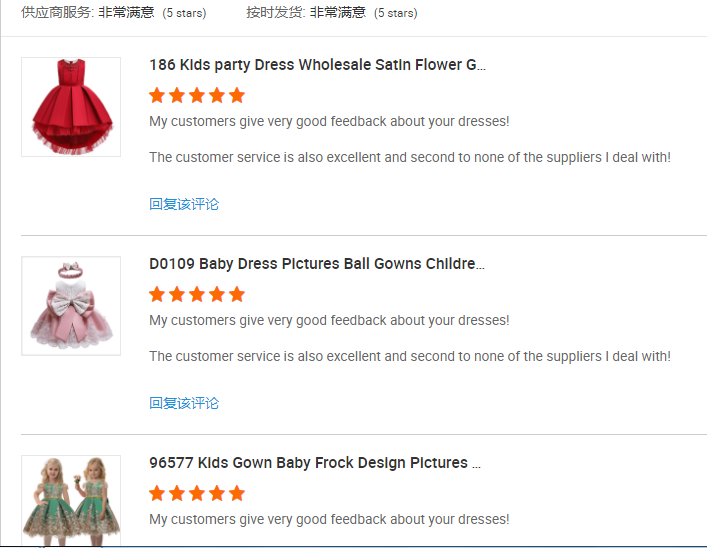This screenshot has height=548, width=707.
Task: Open the D0109 Baby Dress Pictures product title
Action: click(x=316, y=264)
